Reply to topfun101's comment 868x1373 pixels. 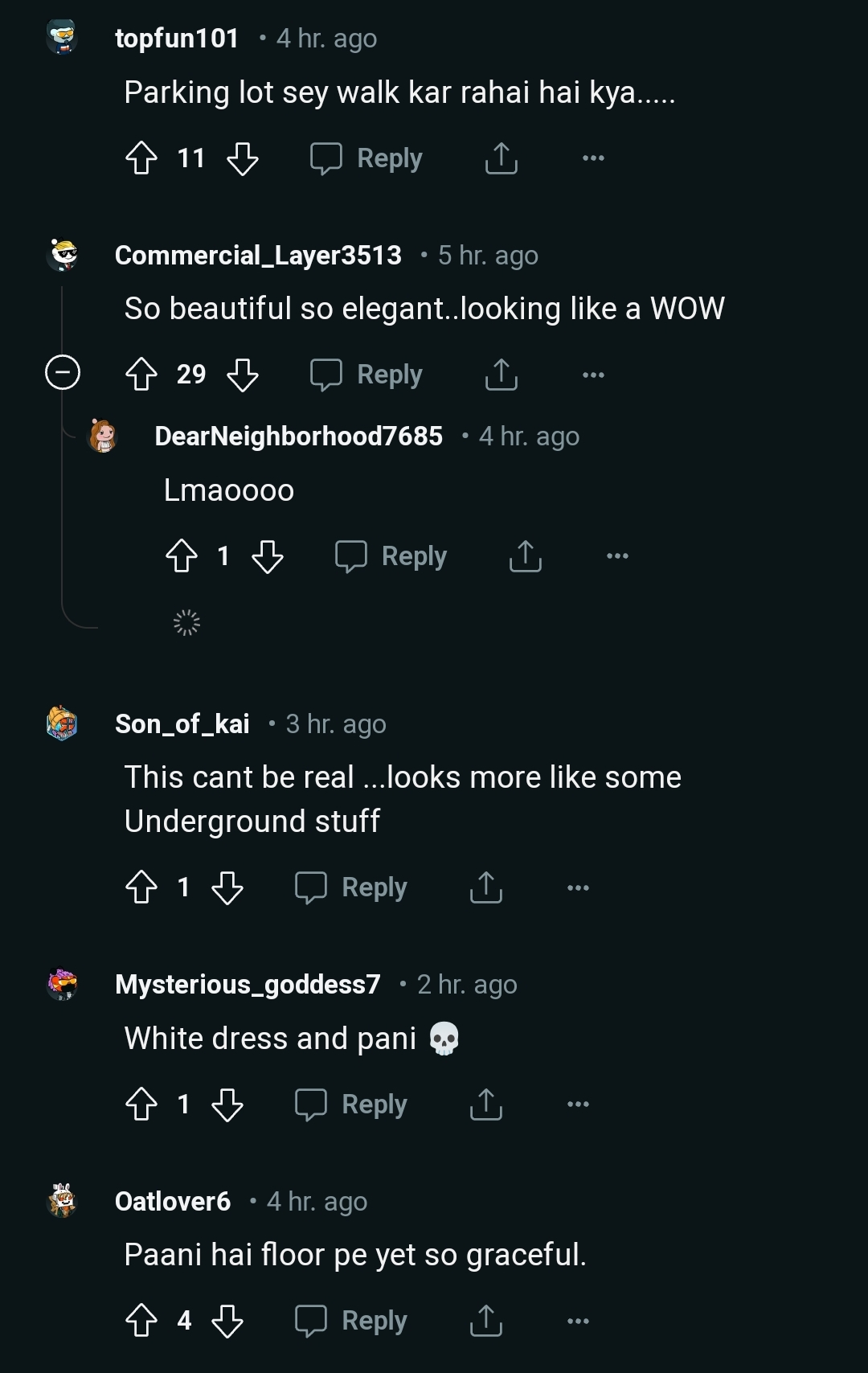[x=366, y=158]
